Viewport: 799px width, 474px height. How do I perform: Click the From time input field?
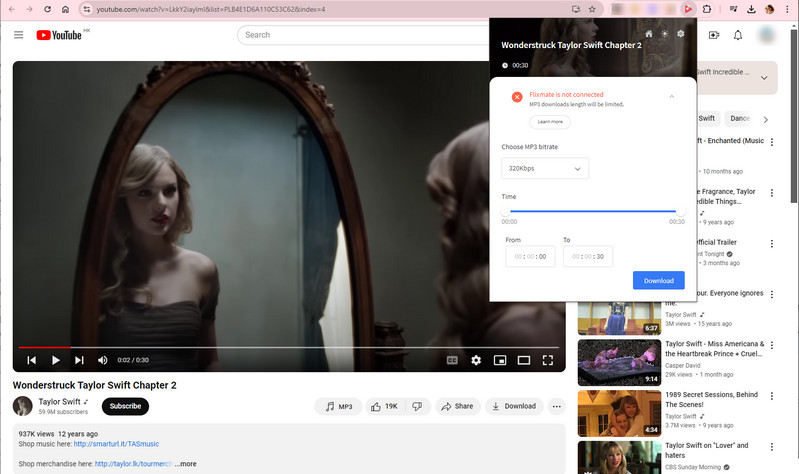530,256
